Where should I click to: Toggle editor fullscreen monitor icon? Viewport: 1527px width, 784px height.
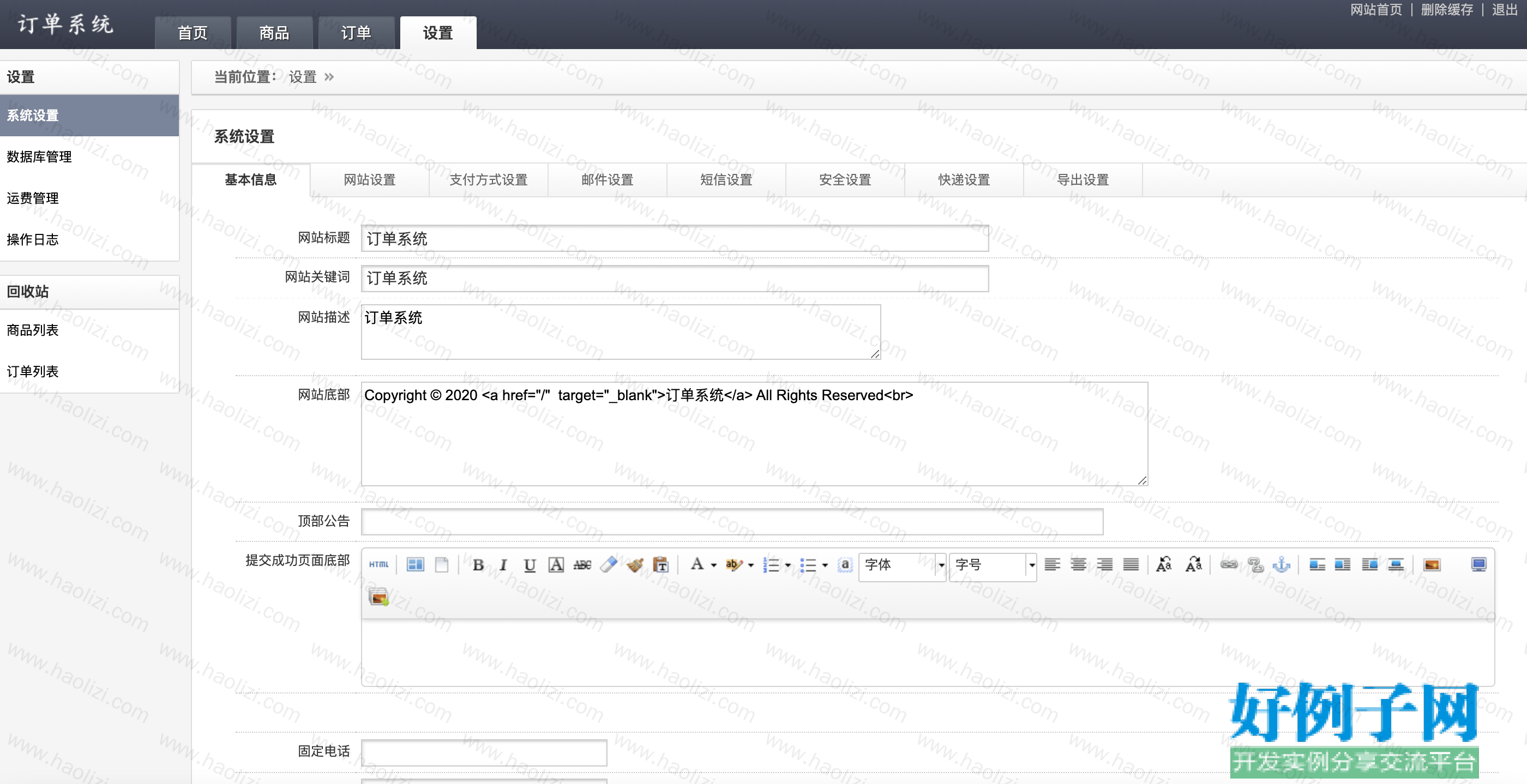(1478, 565)
